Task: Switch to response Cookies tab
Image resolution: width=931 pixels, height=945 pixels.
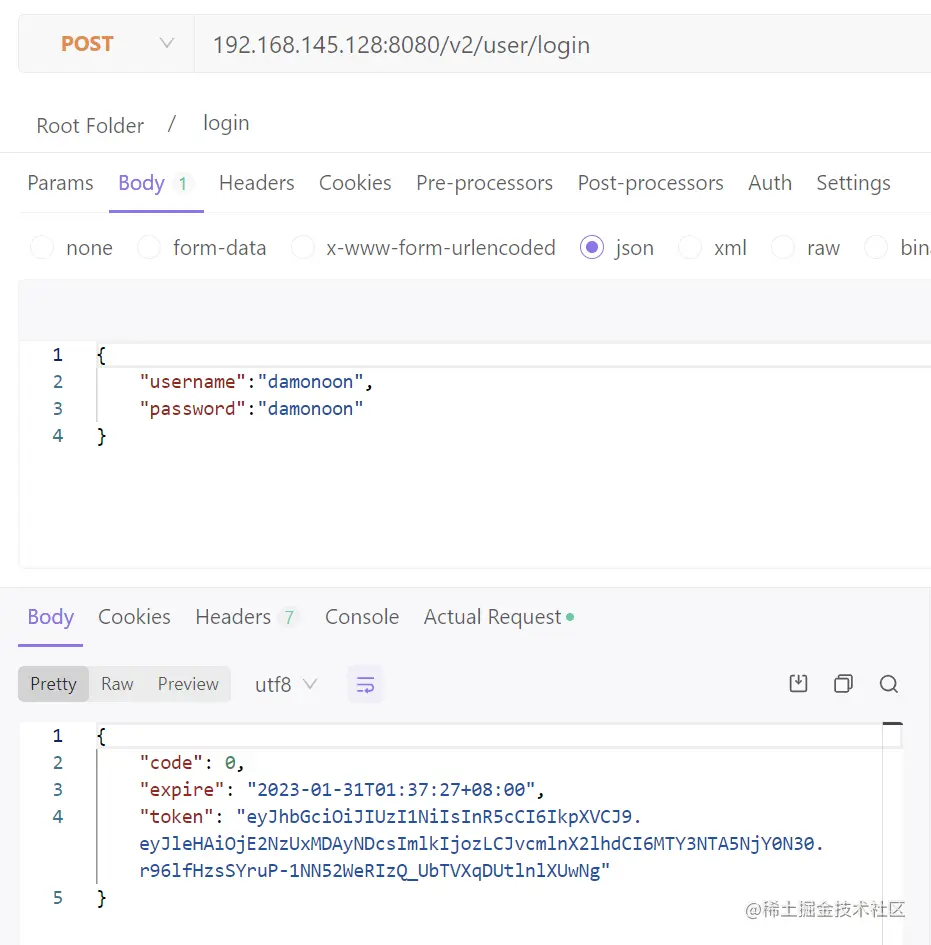Action: pyautogui.click(x=134, y=617)
